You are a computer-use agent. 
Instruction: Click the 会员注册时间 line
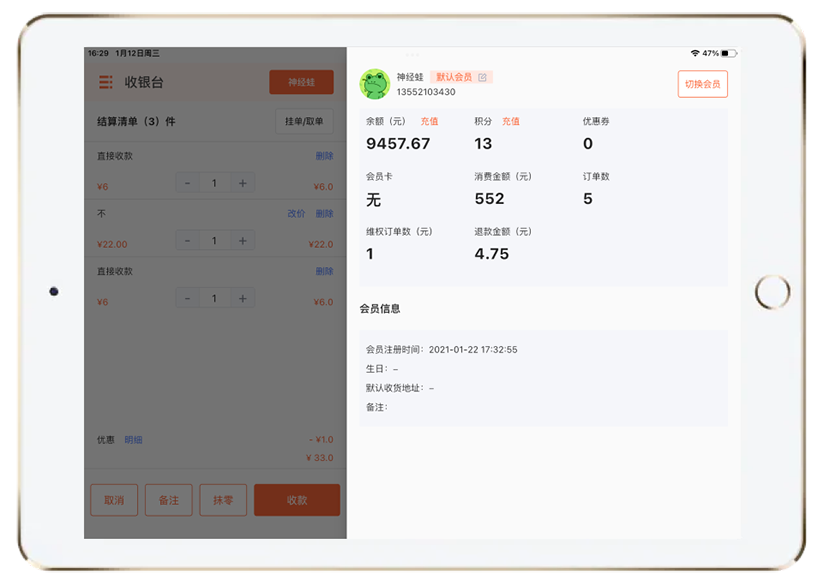coord(441,349)
